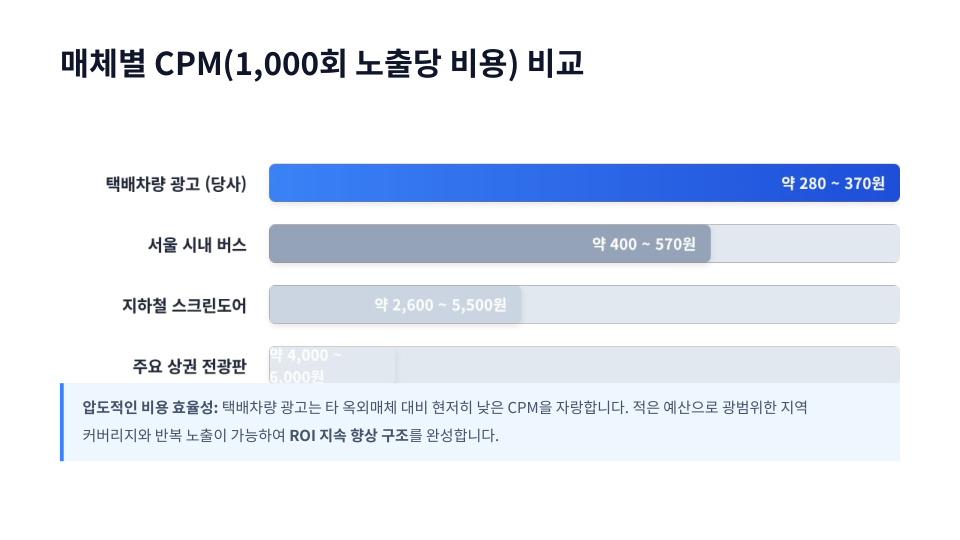The image size is (960, 540).
Task: Click the unfilled track of 지하철 스크린도어 bar
Action: pos(710,305)
